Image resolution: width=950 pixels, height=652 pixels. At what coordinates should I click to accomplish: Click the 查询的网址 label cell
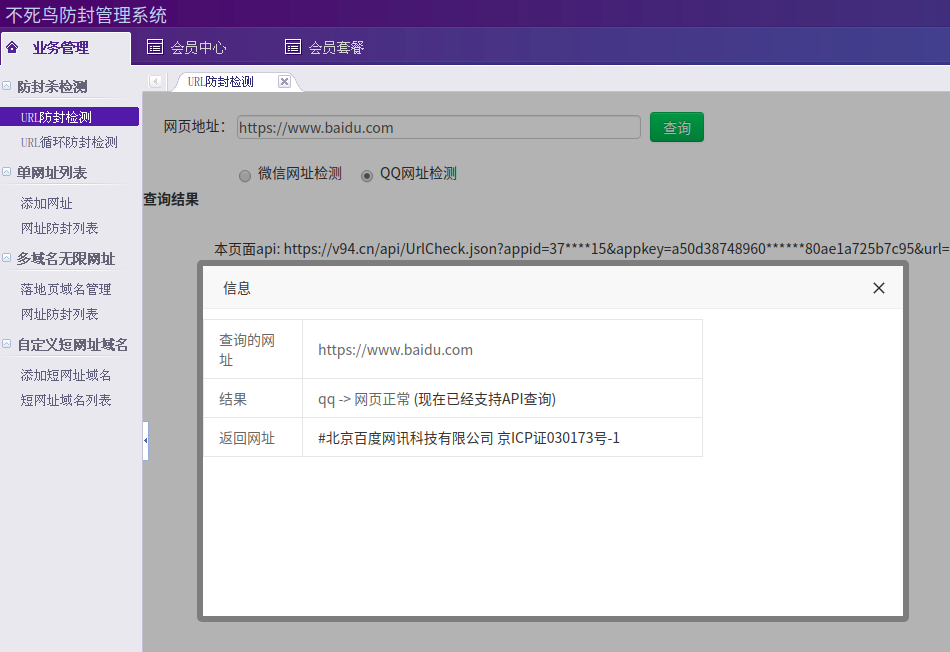(x=253, y=350)
